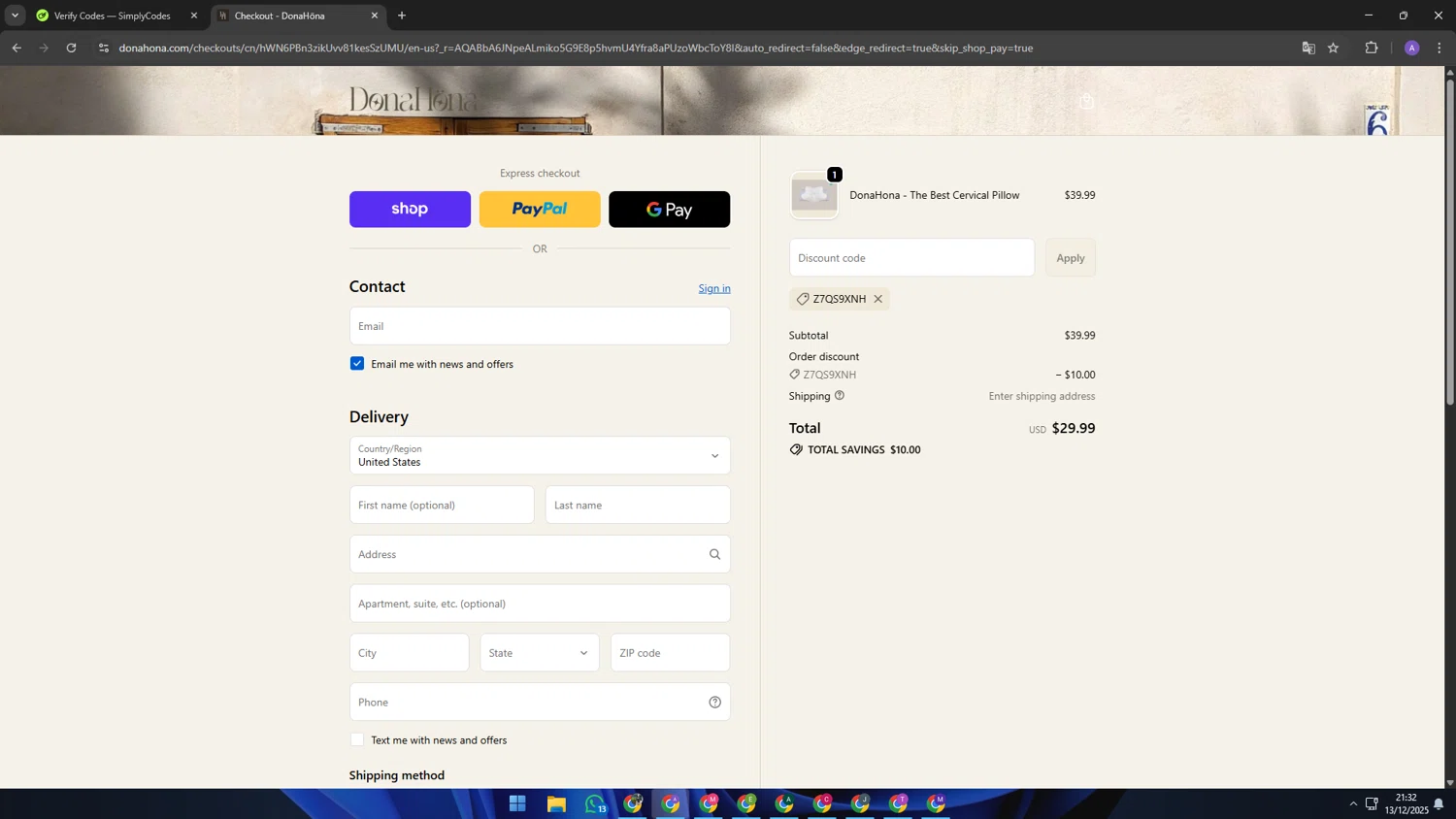Open the notifications bell in tray
1456x819 pixels.
click(x=1439, y=803)
